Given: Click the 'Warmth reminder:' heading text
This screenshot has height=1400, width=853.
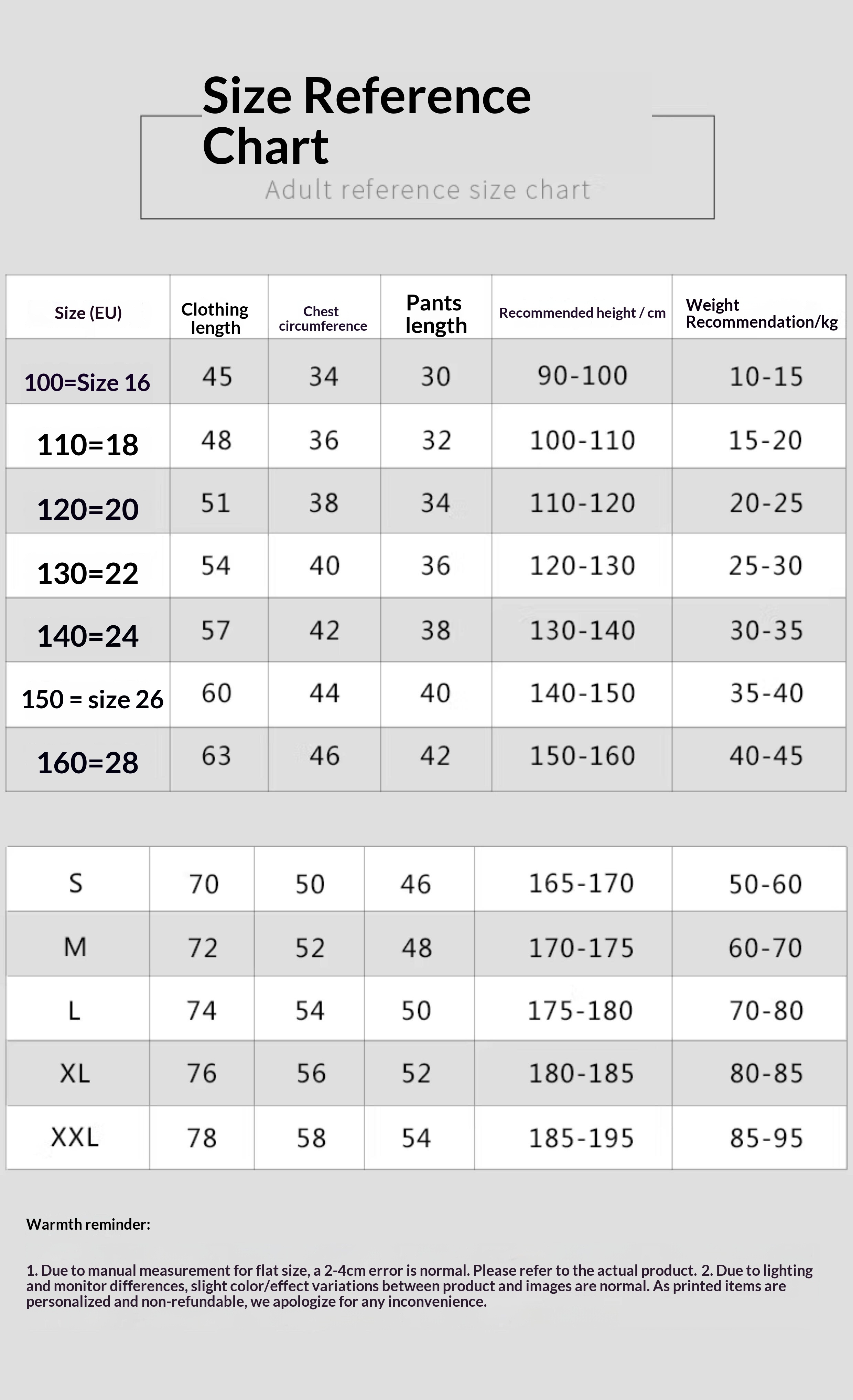Looking at the screenshot, I should tap(88, 1224).
